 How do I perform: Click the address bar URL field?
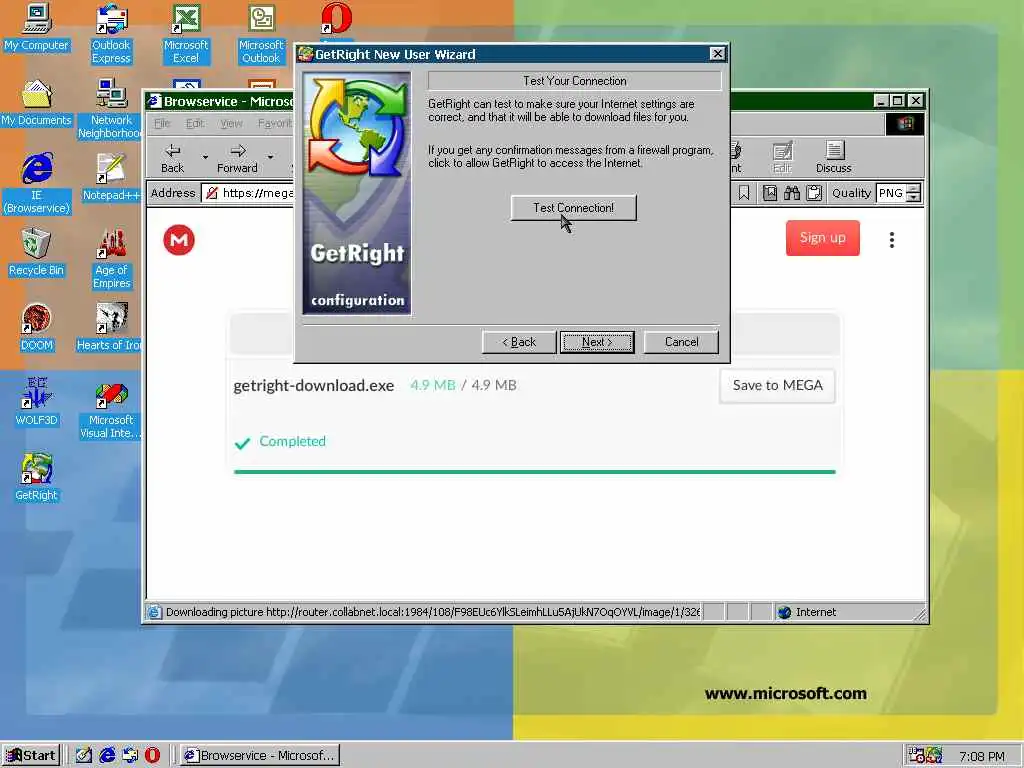click(248, 193)
